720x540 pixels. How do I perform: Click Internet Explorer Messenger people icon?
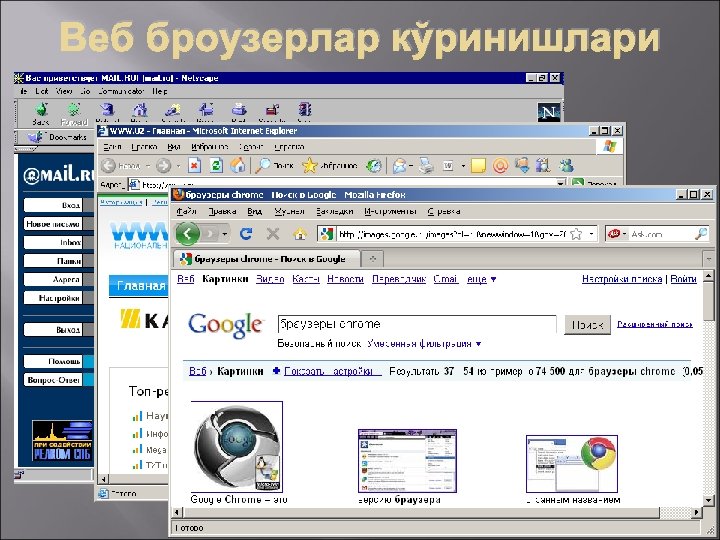click(x=566, y=165)
